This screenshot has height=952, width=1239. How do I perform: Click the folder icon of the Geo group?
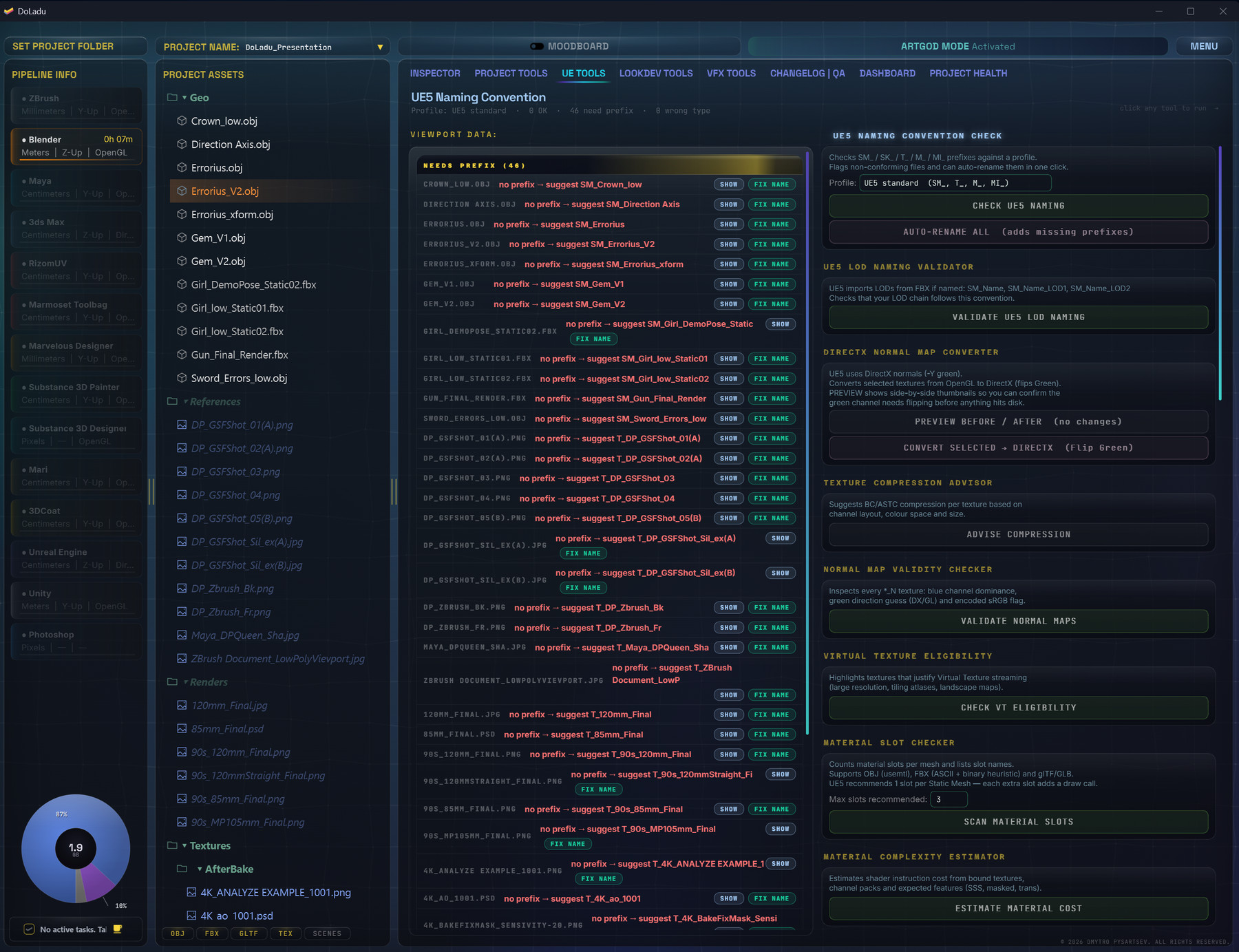tap(172, 97)
